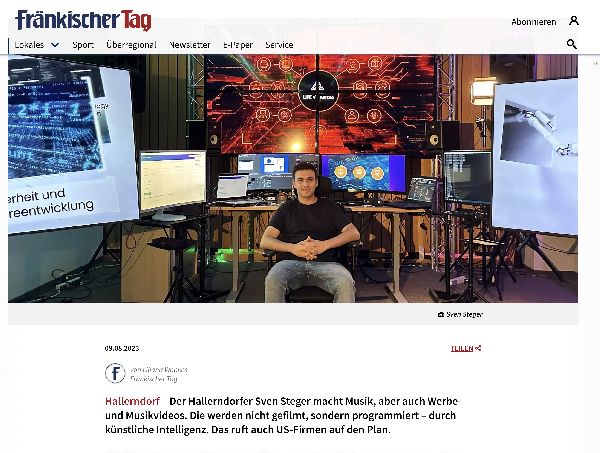The image size is (600, 453).
Task: Click the search magnifier icon
Action: coord(572,44)
